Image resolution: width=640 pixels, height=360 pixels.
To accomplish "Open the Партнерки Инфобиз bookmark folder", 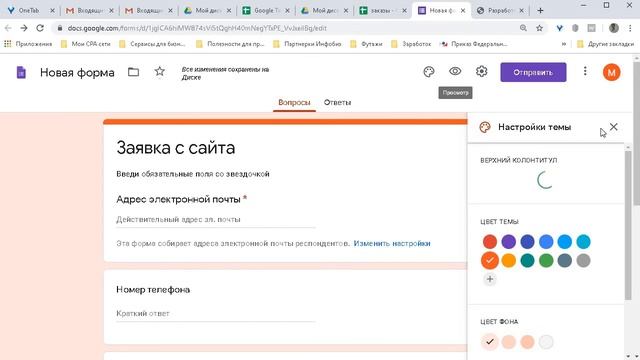I will tap(307, 44).
